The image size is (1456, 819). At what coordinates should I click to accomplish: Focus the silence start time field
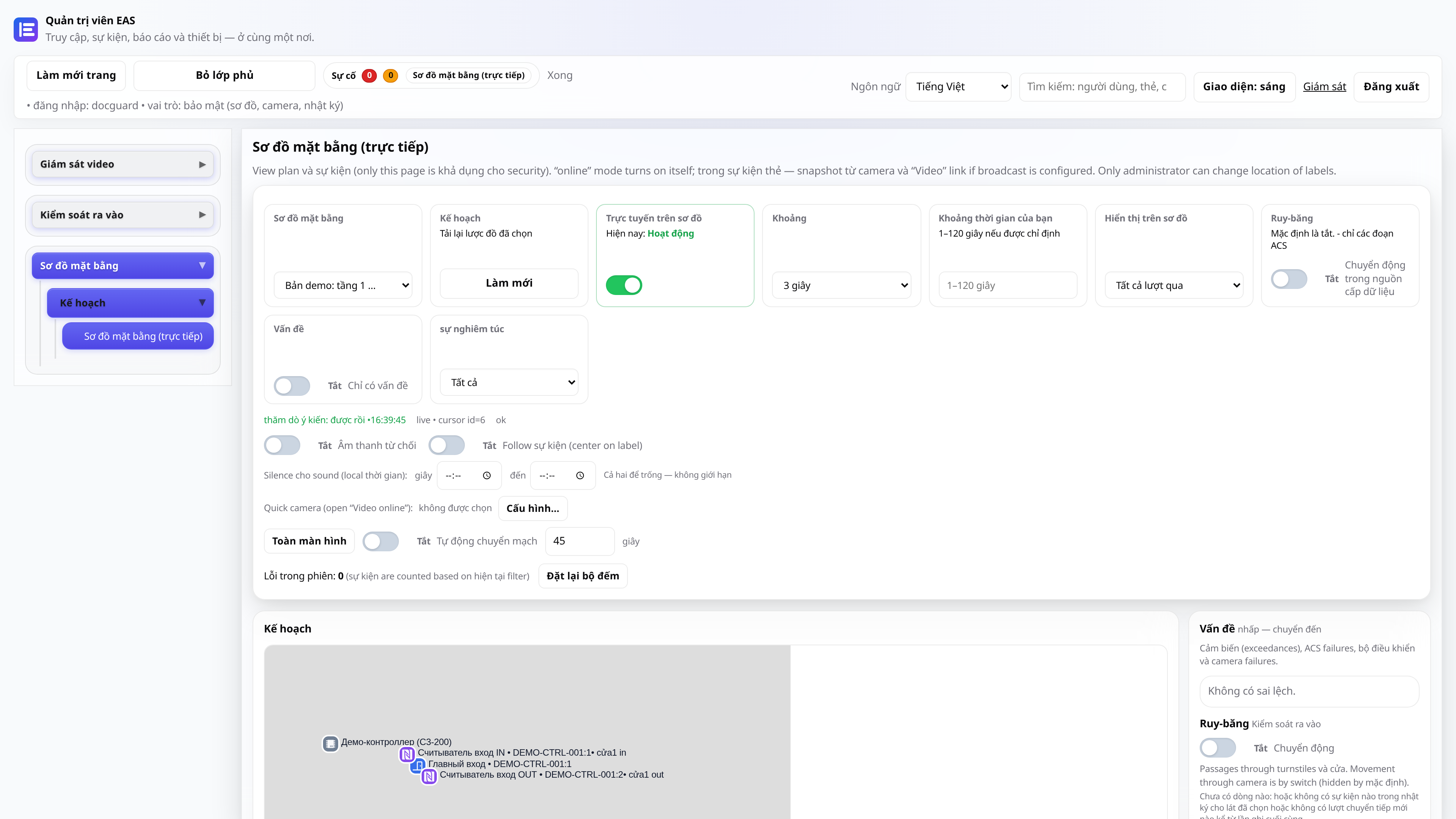(470, 475)
